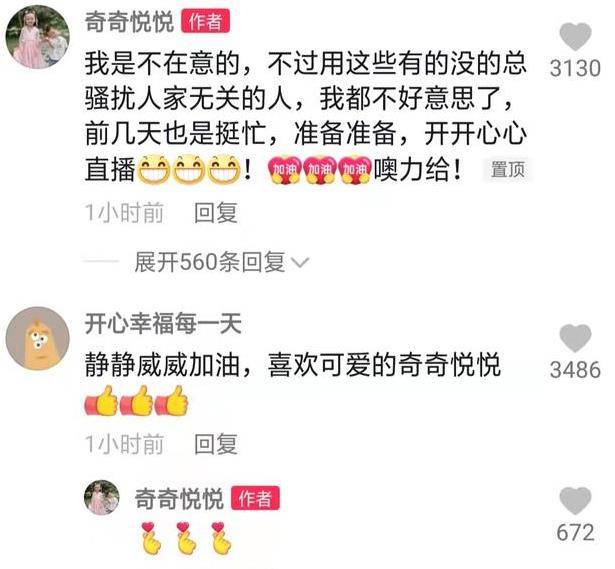Tap the 3486 like count
This screenshot has height=569, width=615.
[x=575, y=370]
